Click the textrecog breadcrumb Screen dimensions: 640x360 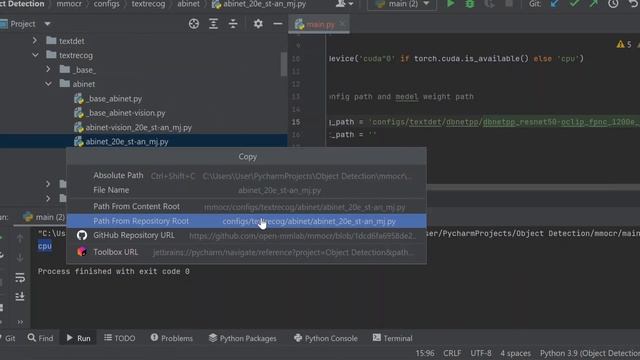(x=148, y=4)
